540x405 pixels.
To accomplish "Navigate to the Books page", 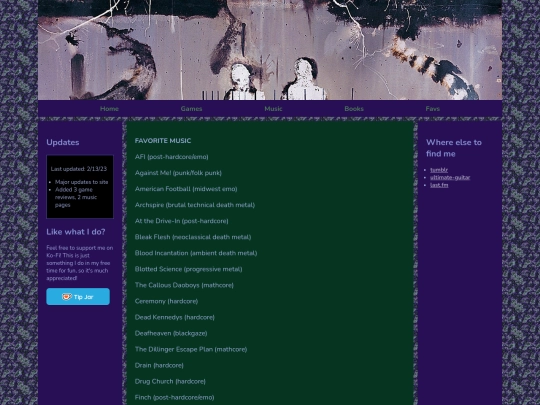I will point(354,109).
